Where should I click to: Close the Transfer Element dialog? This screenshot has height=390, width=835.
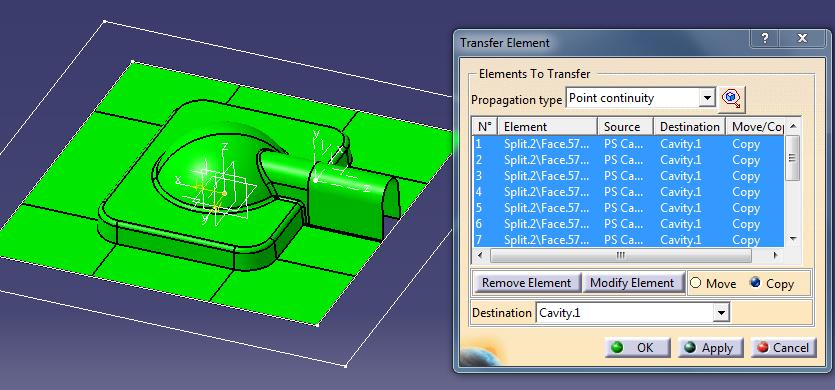(801, 39)
